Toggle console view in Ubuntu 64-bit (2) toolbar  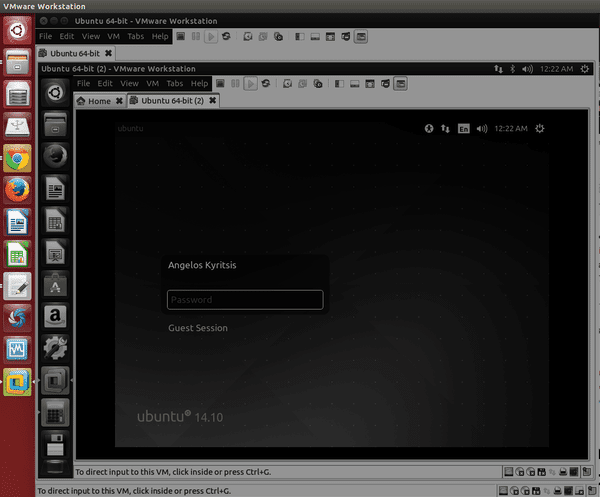click(400, 83)
